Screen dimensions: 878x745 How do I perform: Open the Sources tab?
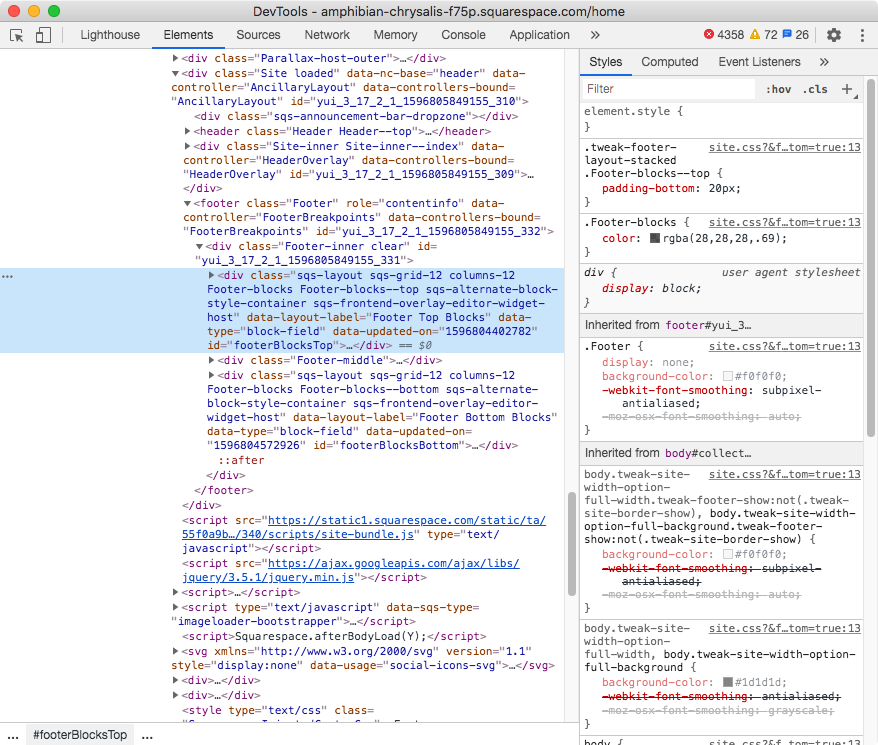(x=258, y=35)
